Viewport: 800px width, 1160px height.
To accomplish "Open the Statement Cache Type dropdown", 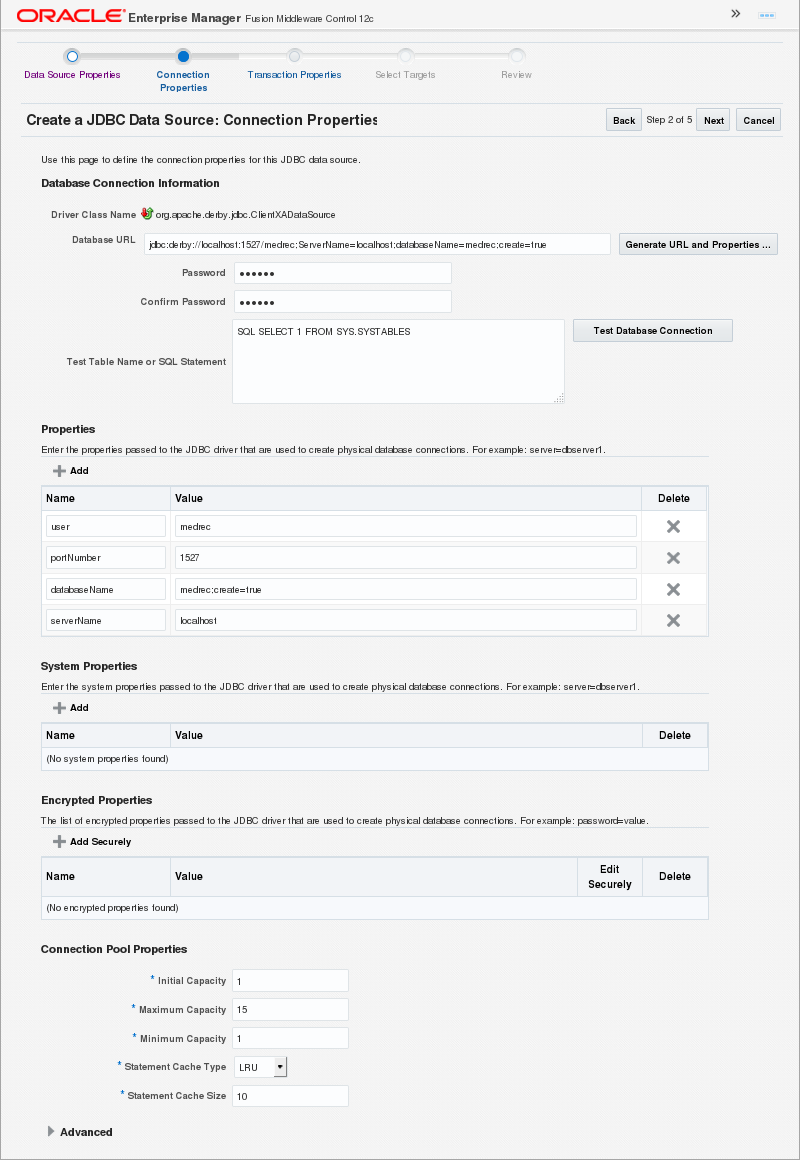I will (x=279, y=1067).
